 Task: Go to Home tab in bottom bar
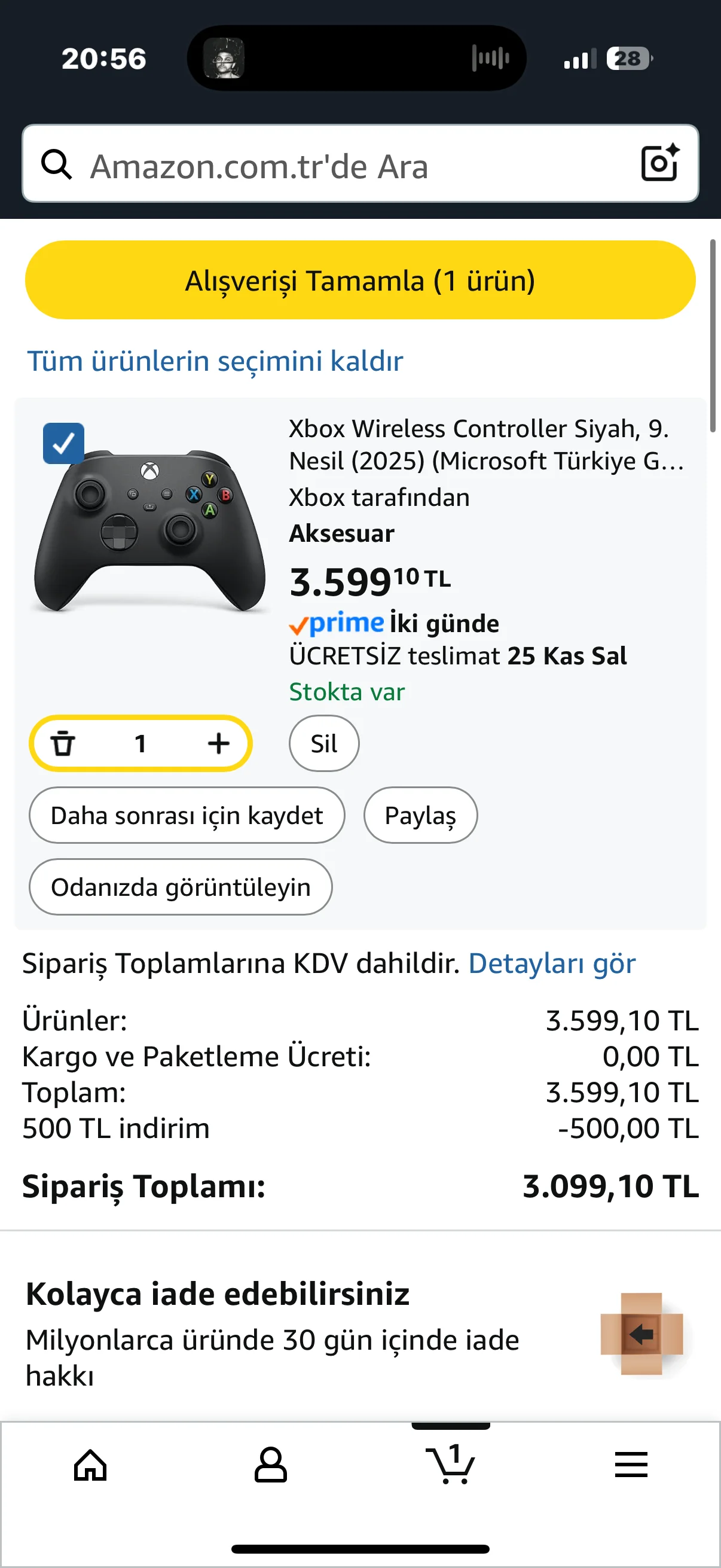[90, 1465]
